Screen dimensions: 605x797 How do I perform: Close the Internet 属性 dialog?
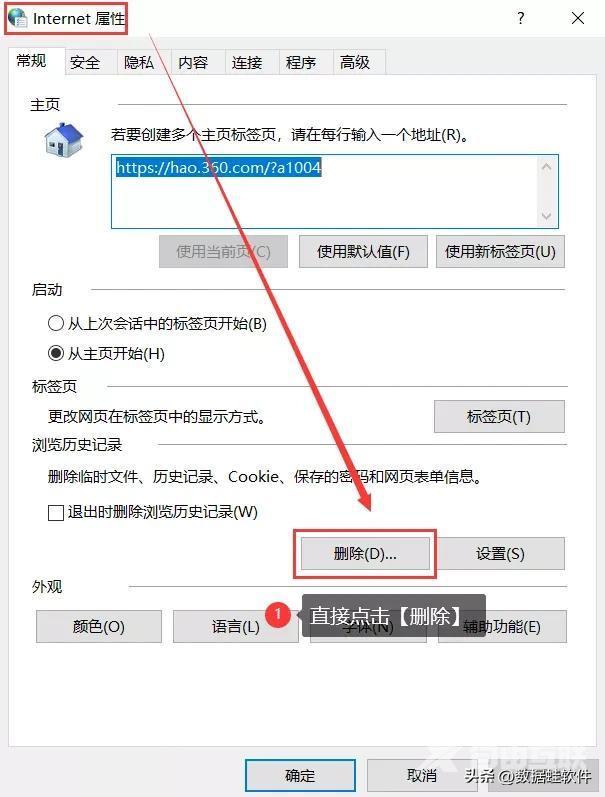[578, 19]
